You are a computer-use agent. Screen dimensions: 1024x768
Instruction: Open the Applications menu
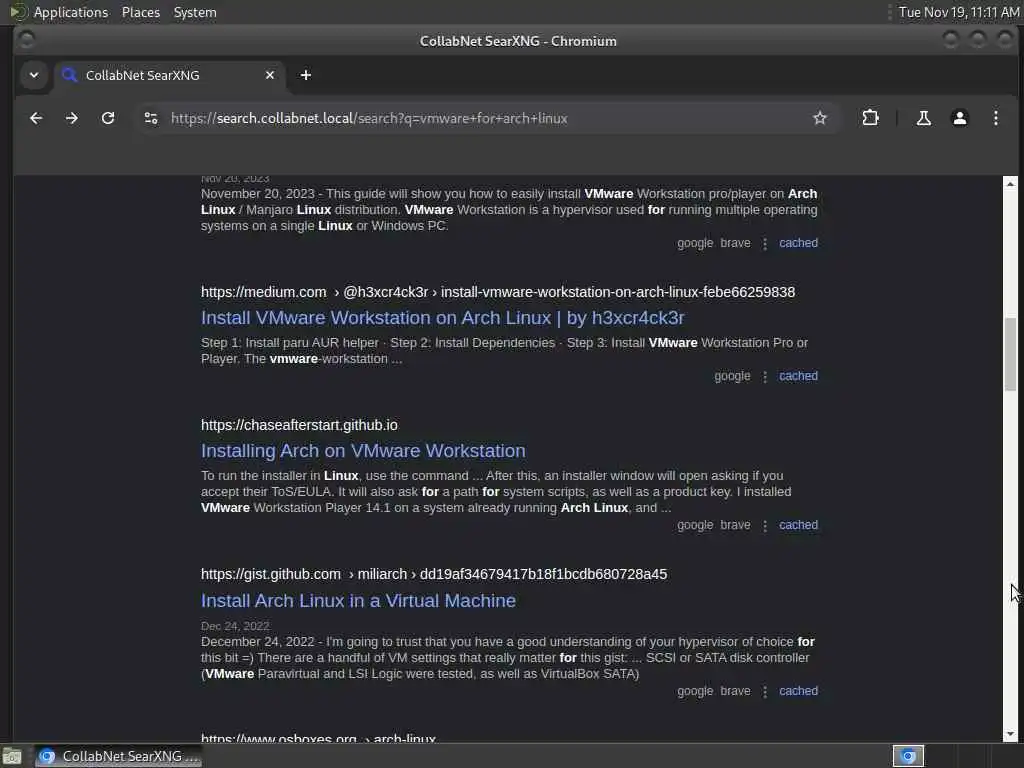click(71, 12)
